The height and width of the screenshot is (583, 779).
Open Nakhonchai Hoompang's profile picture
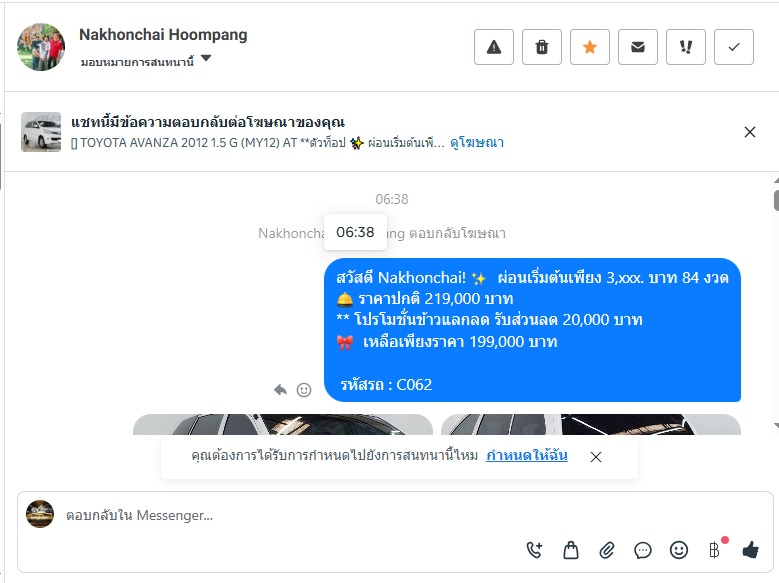coord(41,47)
